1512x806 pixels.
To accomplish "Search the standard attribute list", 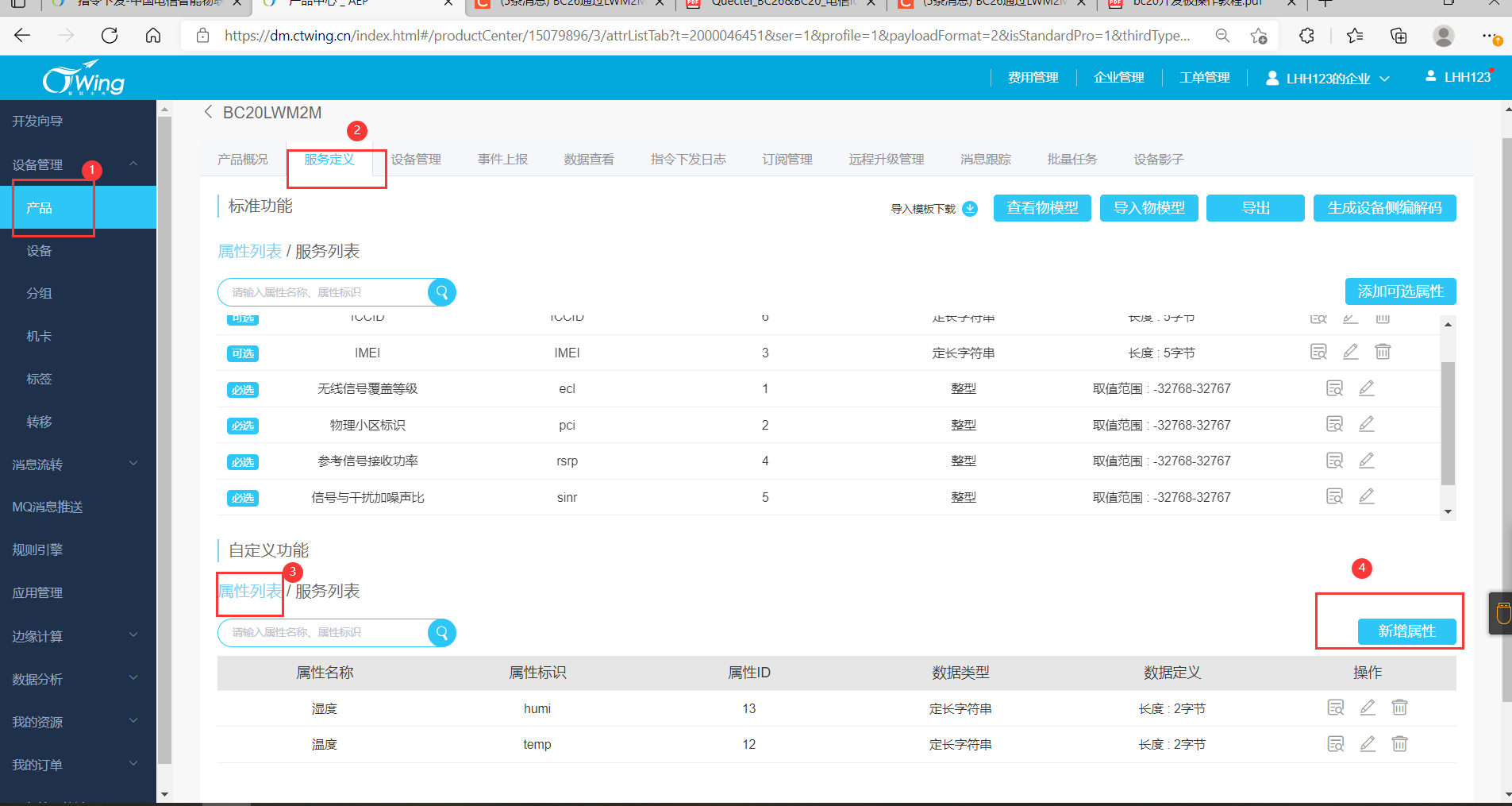I will click(442, 292).
